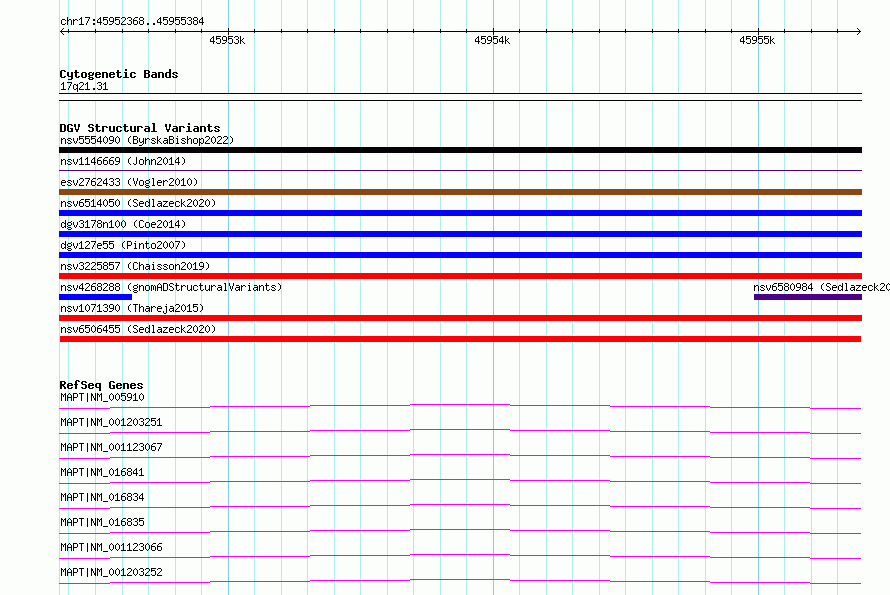
Task: Open MAPT|NM_001203251 transcript label
Action: pyautogui.click(x=111, y=422)
